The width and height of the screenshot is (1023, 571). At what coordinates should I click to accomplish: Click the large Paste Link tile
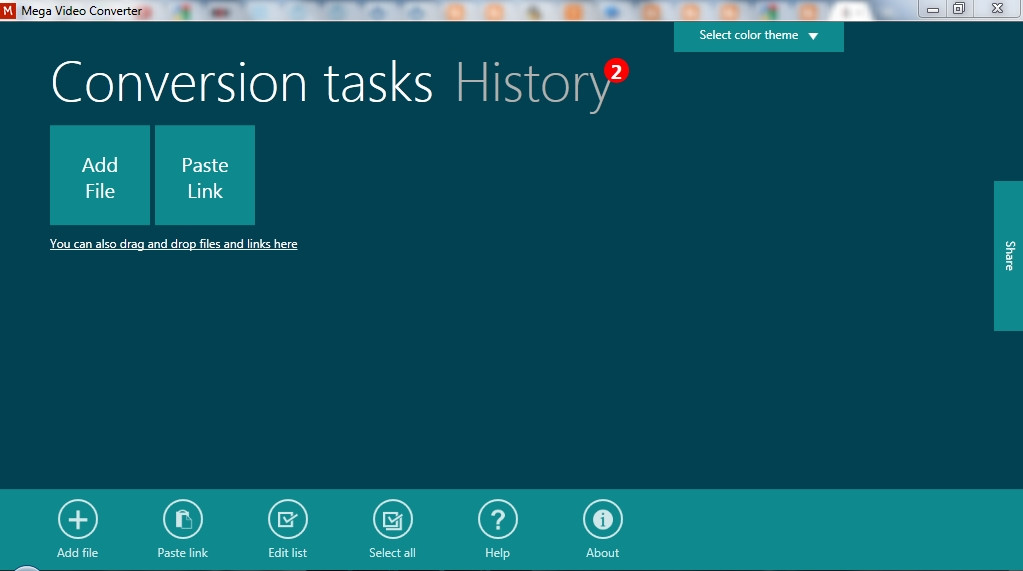[x=205, y=175]
